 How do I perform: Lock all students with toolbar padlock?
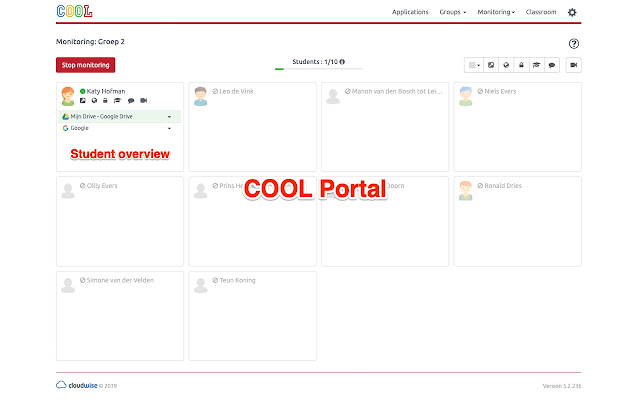coord(521,65)
